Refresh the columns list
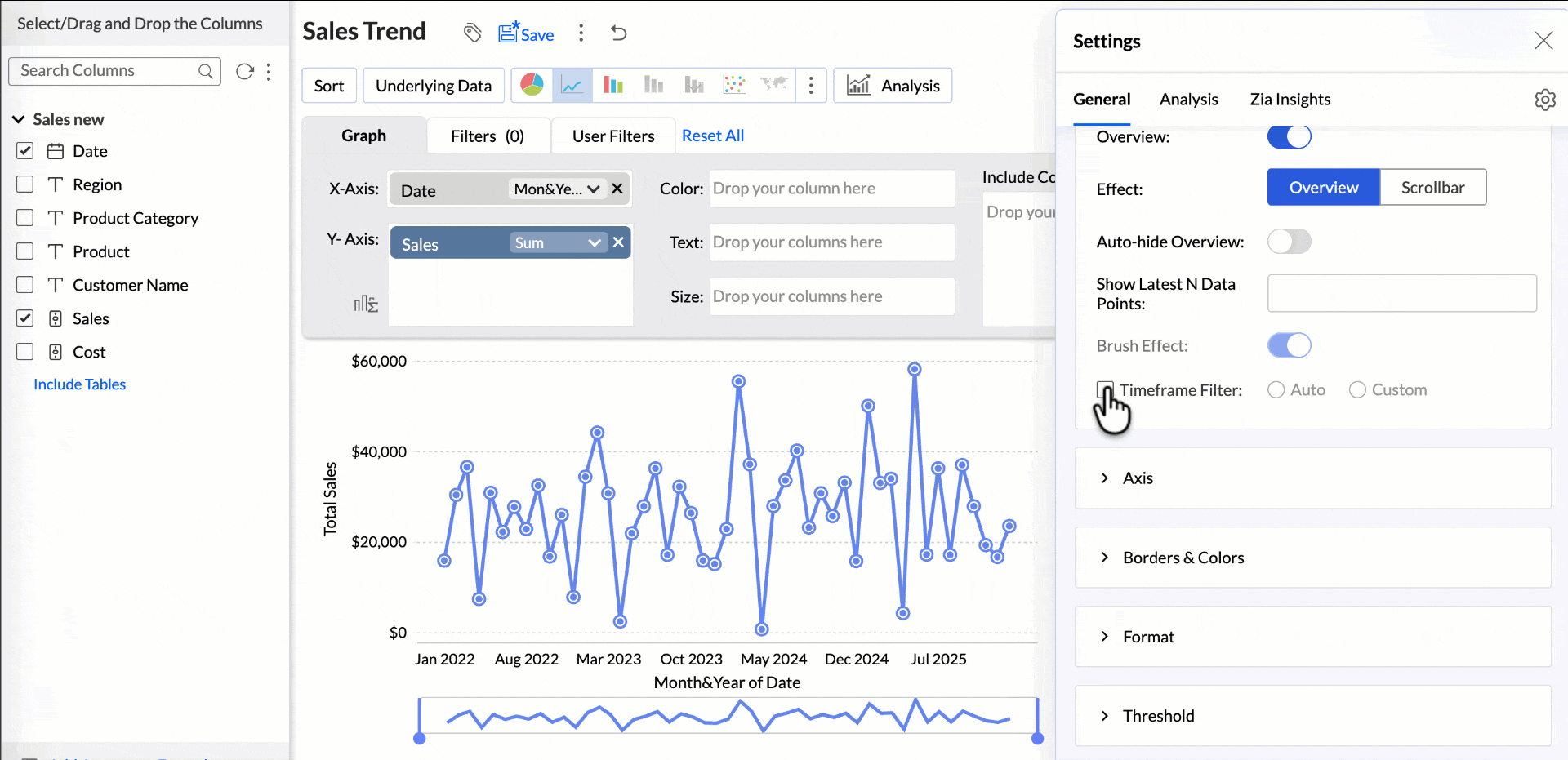This screenshot has height=760, width=1568. tap(244, 72)
